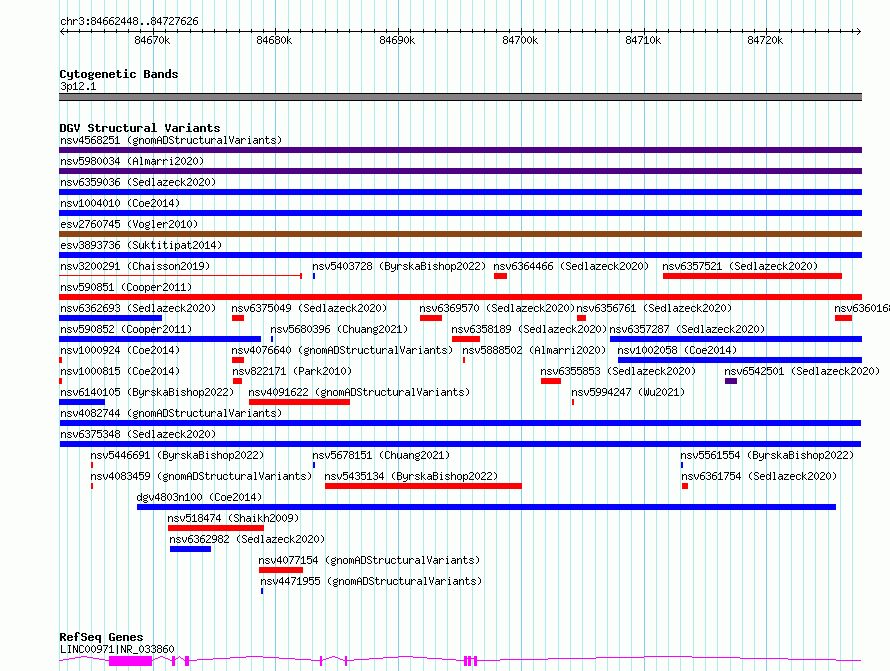Viewport: 890px width, 671px height.
Task: Click the large LINC00971 magenta exon
Action: pyautogui.click(x=131, y=661)
